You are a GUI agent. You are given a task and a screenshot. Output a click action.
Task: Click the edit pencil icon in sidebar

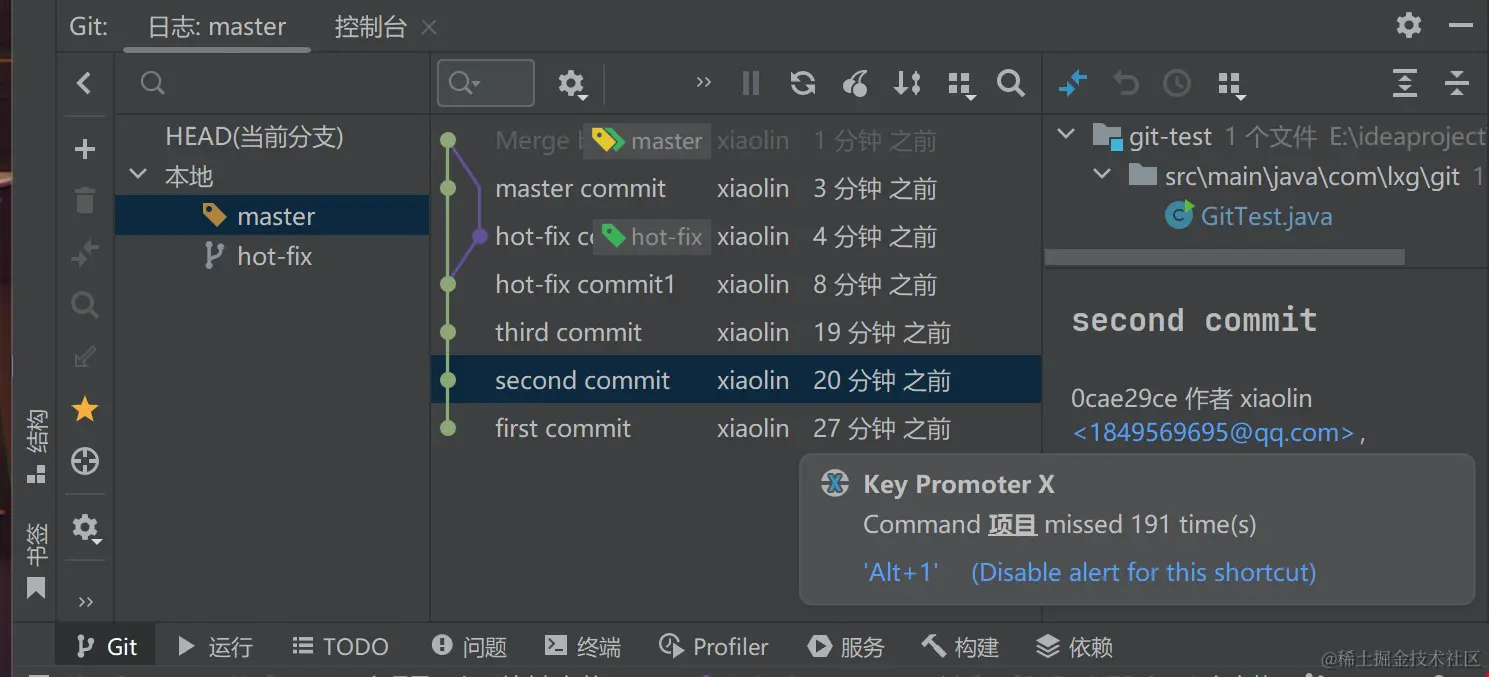[x=85, y=357]
